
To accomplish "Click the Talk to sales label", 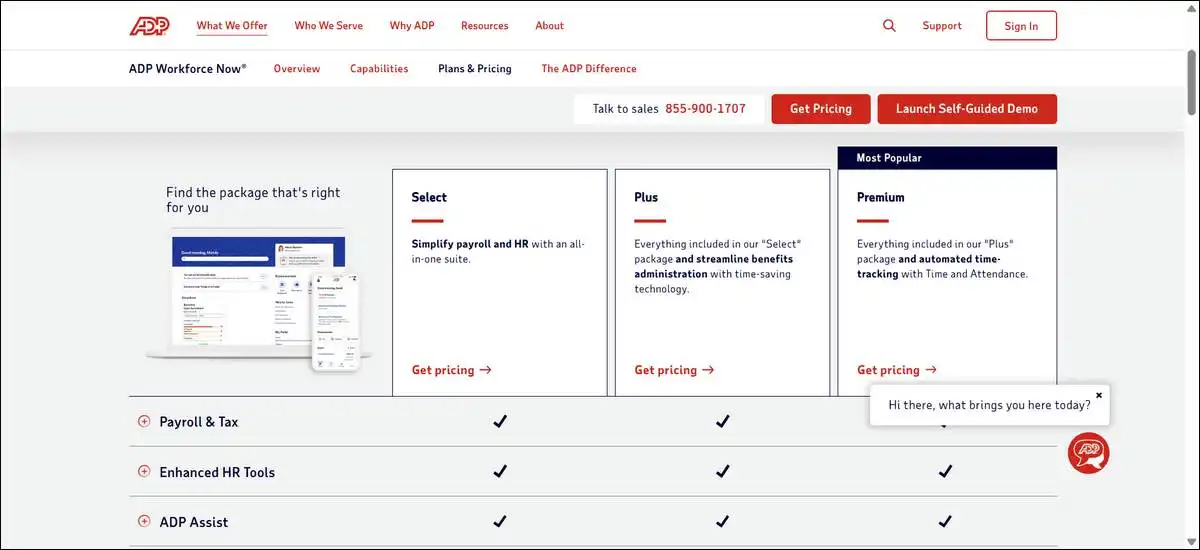I will point(625,109).
